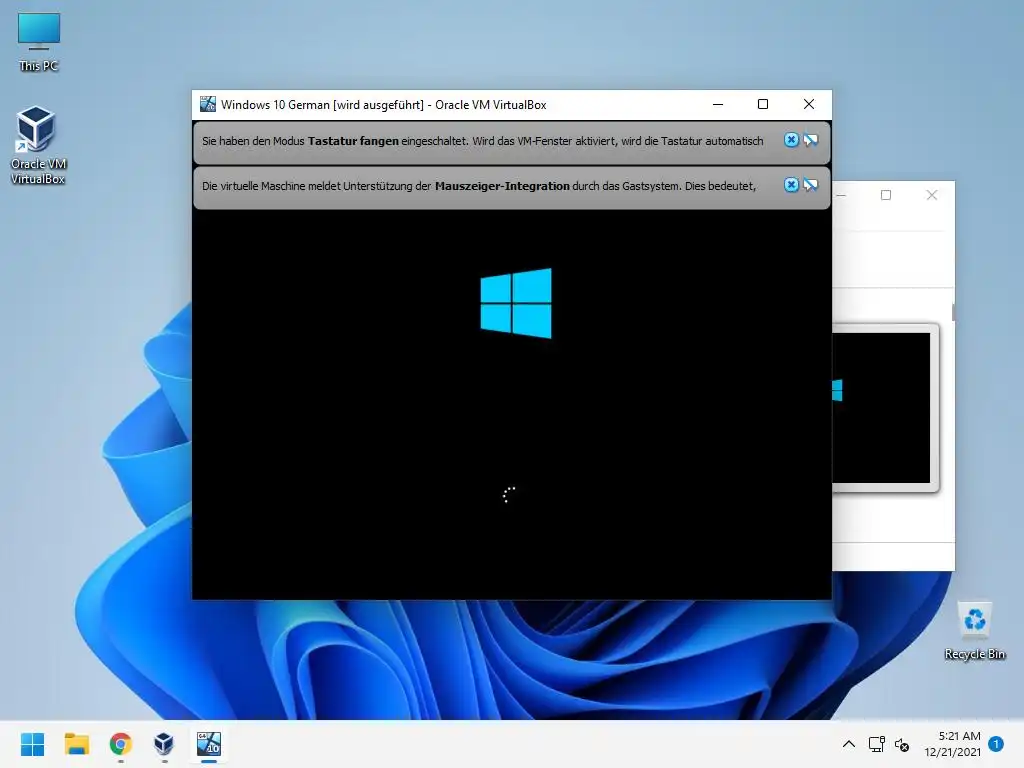Screen dimensions: 1024x768
Task: Open the clock showing 5:21 AM
Action: pyautogui.click(x=952, y=744)
